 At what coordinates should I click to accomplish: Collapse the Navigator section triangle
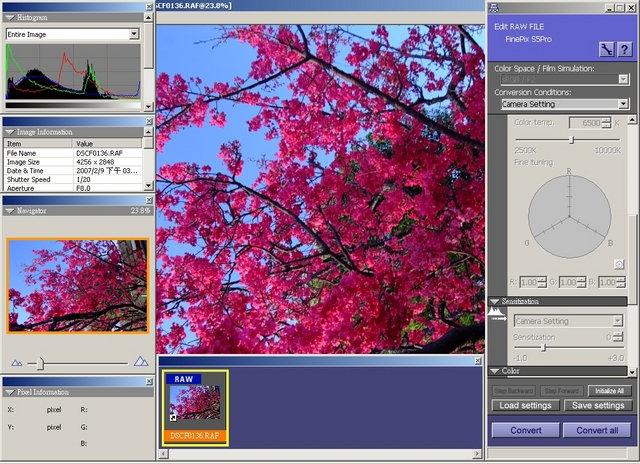(10, 211)
